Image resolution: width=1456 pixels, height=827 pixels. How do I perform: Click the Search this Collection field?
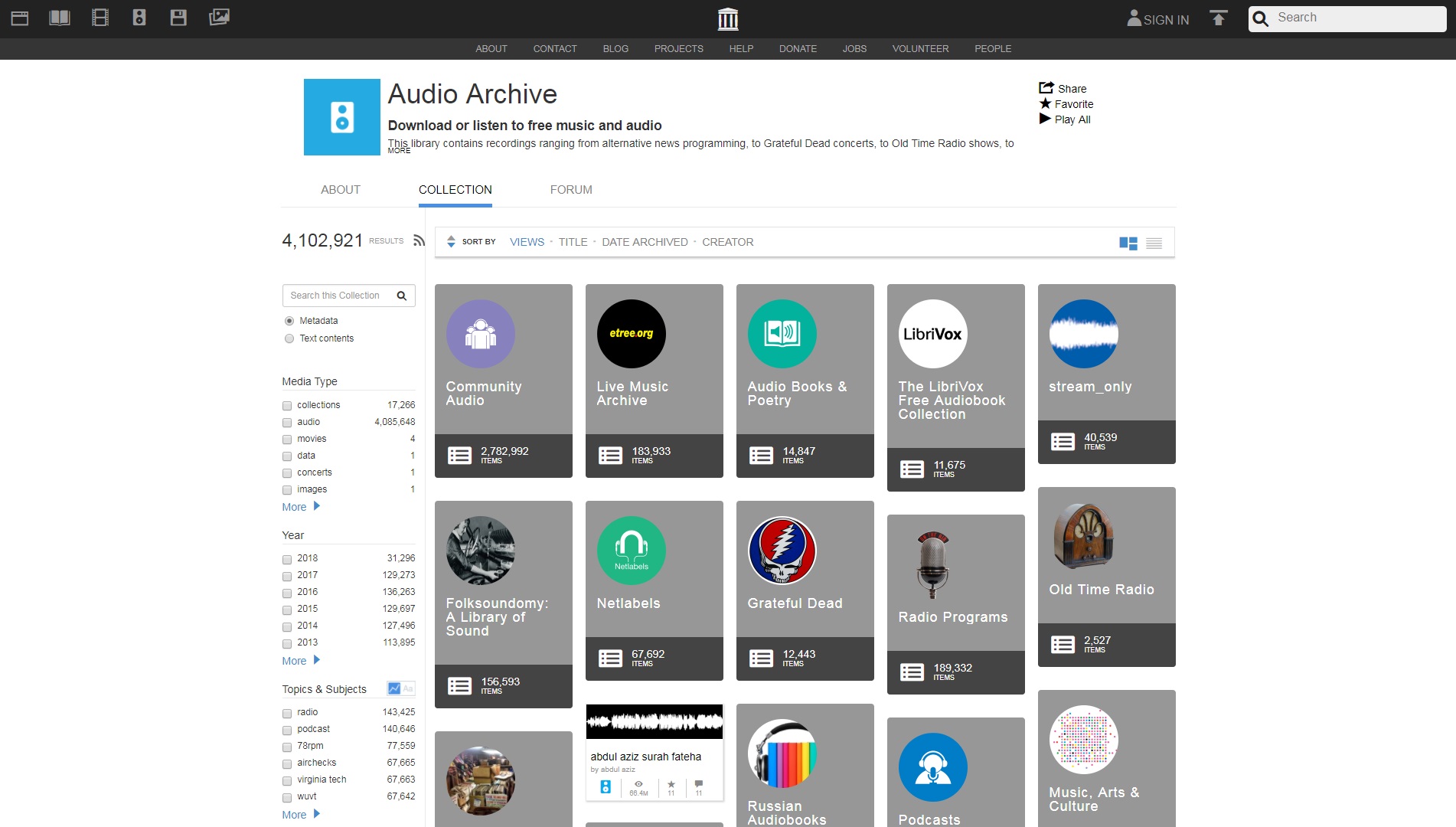[x=339, y=296]
